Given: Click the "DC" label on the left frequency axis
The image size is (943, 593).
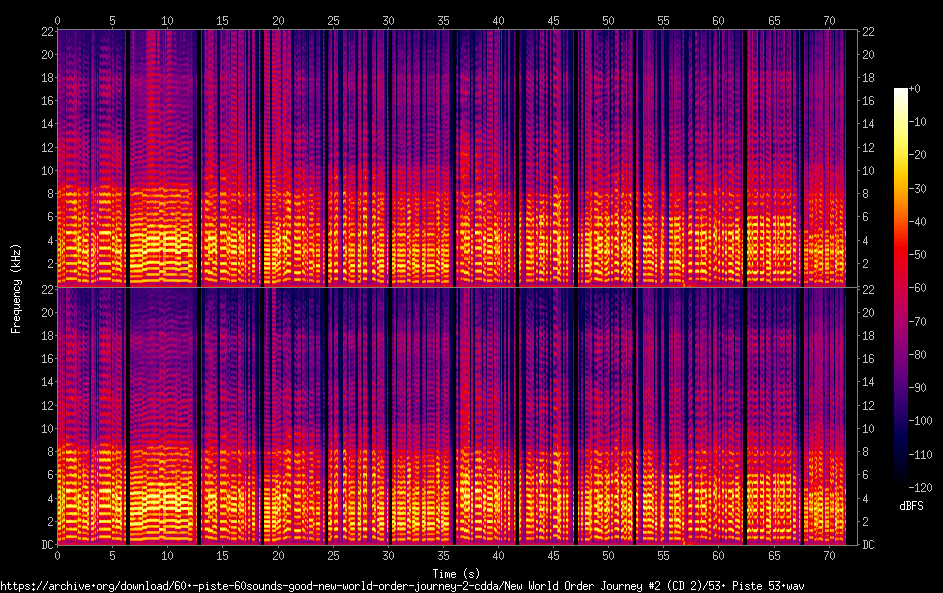Looking at the screenshot, I should tap(47, 545).
